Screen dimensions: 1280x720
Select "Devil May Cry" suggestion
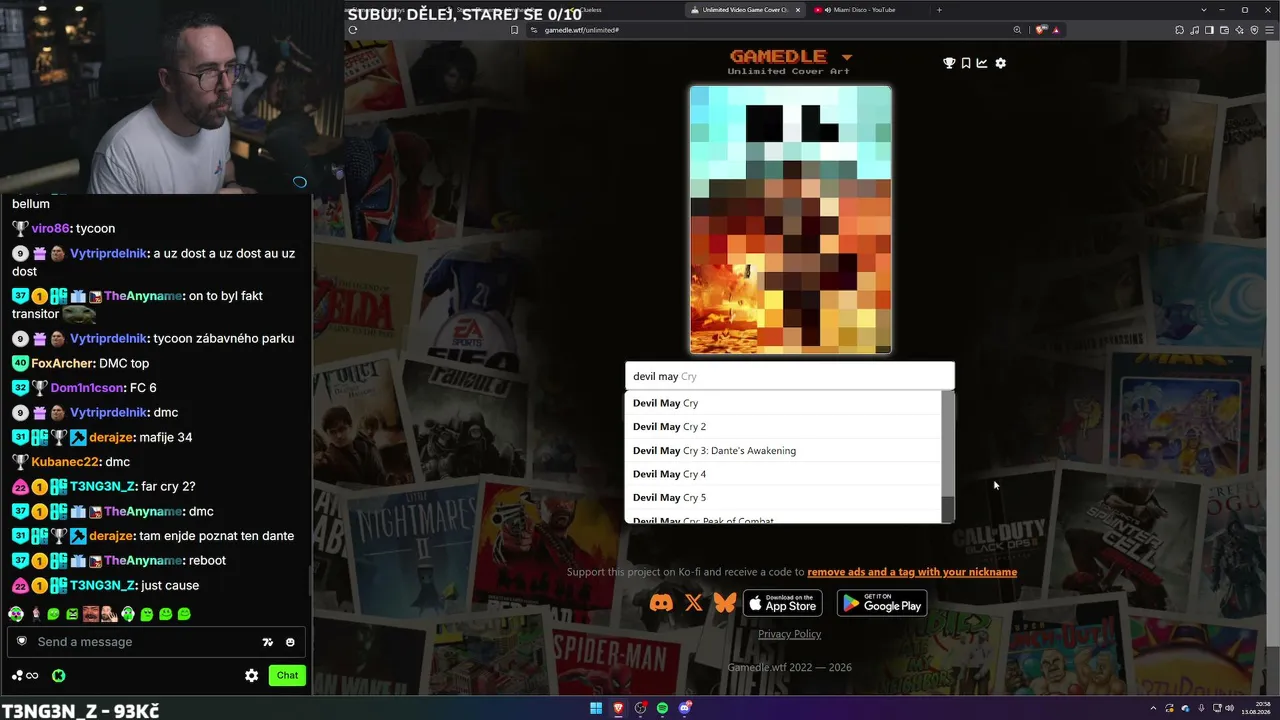tap(783, 403)
